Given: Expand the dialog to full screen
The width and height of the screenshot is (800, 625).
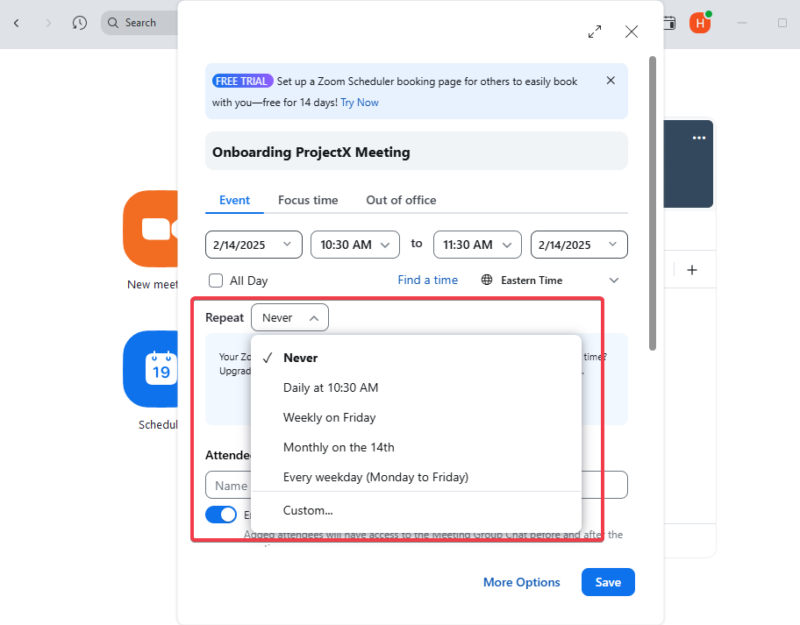Looking at the screenshot, I should click(x=594, y=31).
